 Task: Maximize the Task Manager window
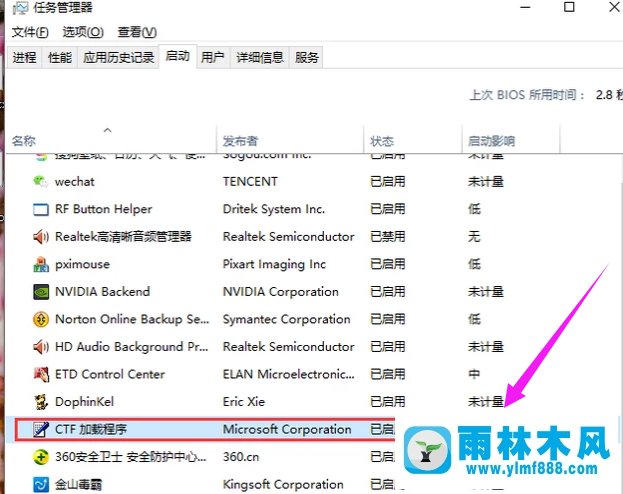[x=569, y=7]
